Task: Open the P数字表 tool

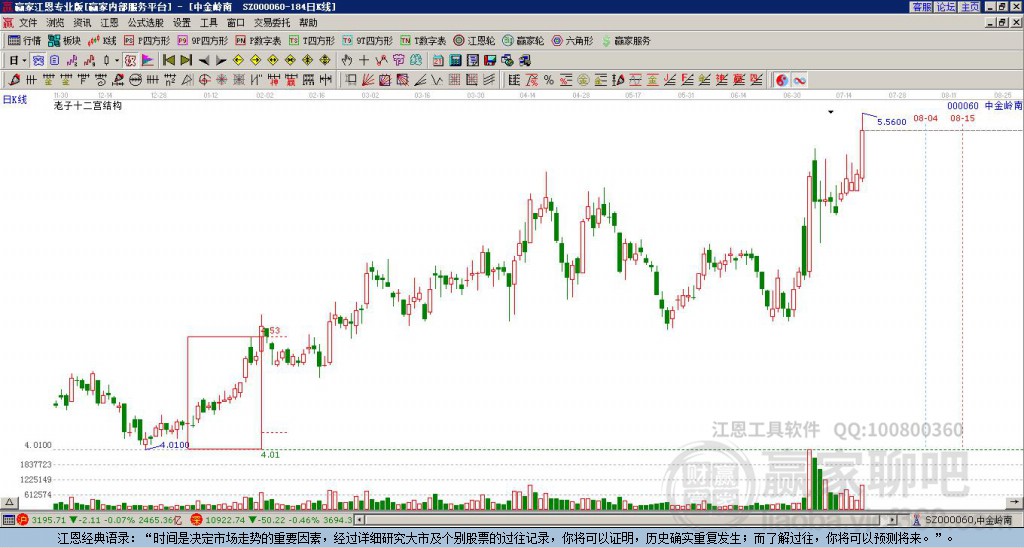Action: point(258,40)
